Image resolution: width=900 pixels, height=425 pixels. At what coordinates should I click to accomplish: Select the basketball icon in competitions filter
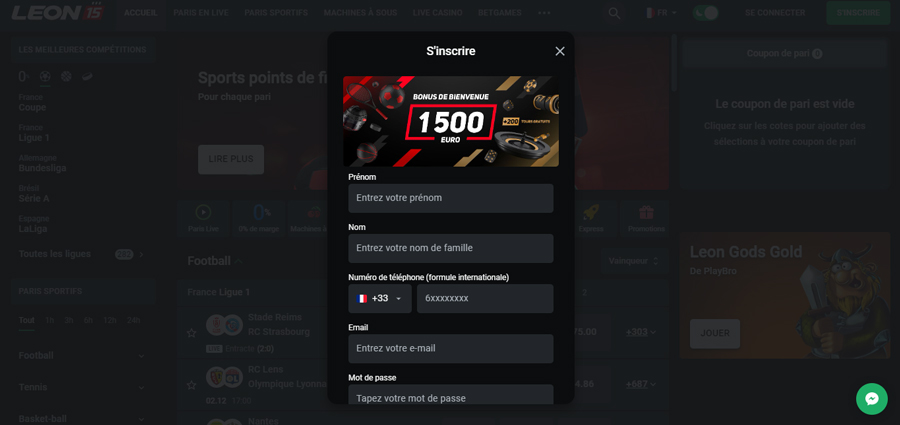pyautogui.click(x=66, y=76)
